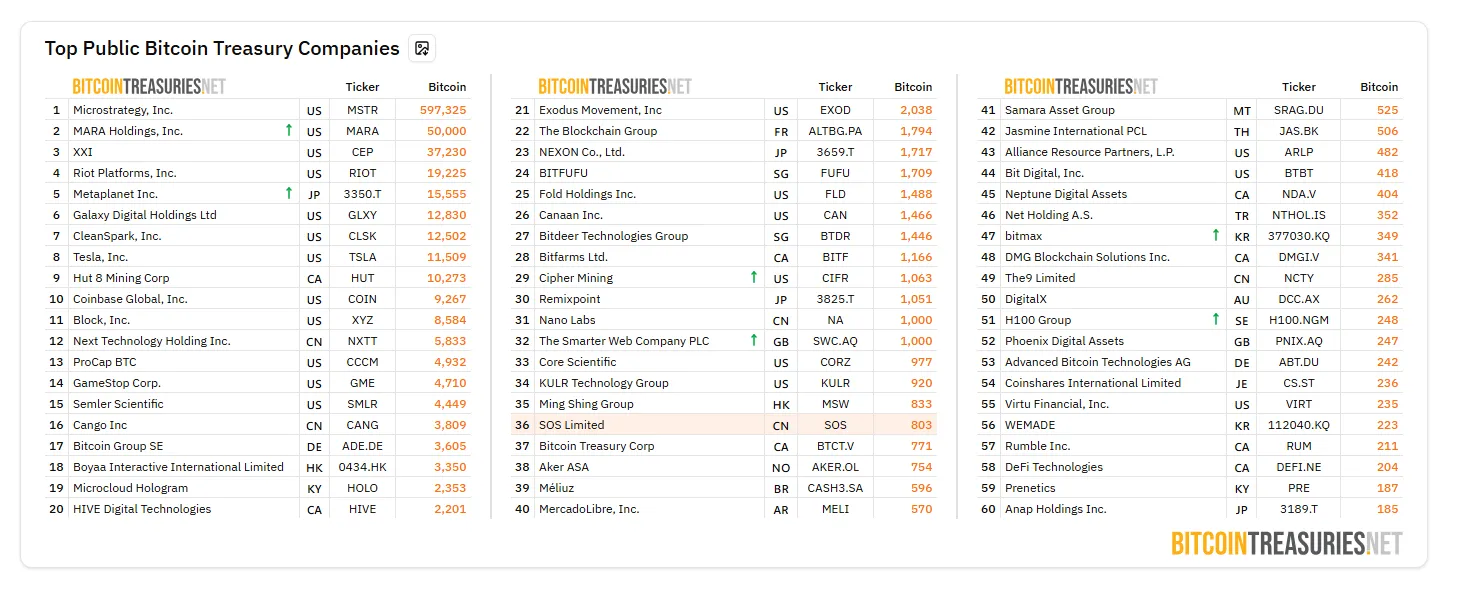
Task: Click the MSTR ticker symbol
Action: click(362, 110)
